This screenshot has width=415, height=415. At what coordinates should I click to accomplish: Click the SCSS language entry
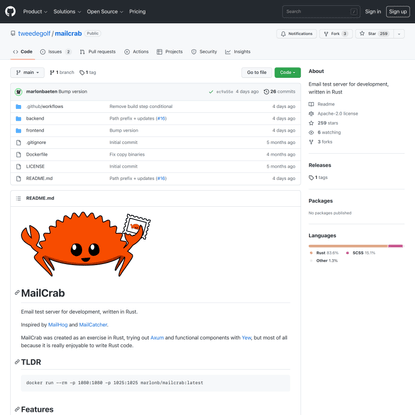tap(360, 253)
